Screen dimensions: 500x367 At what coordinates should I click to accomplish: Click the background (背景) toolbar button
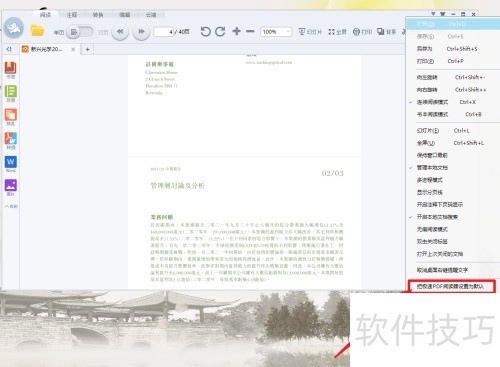click(386, 32)
